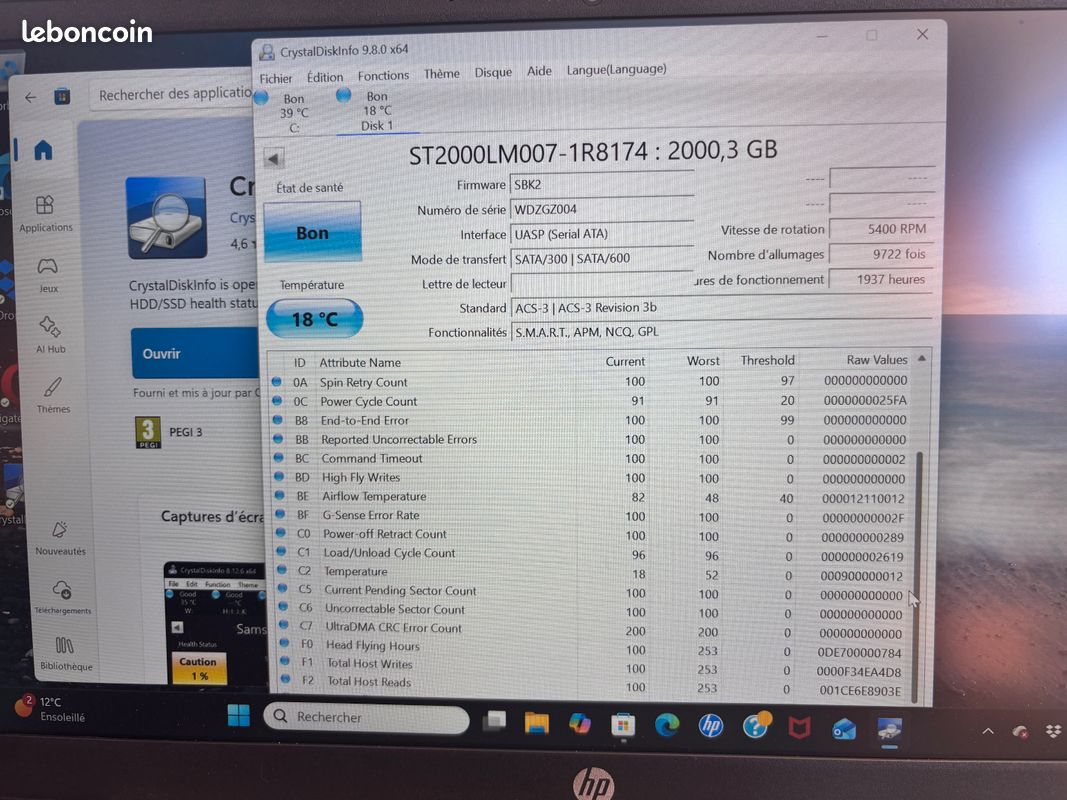The height and width of the screenshot is (800, 1067).
Task: Click the PEGI 3 rating badge
Action: coord(148,432)
